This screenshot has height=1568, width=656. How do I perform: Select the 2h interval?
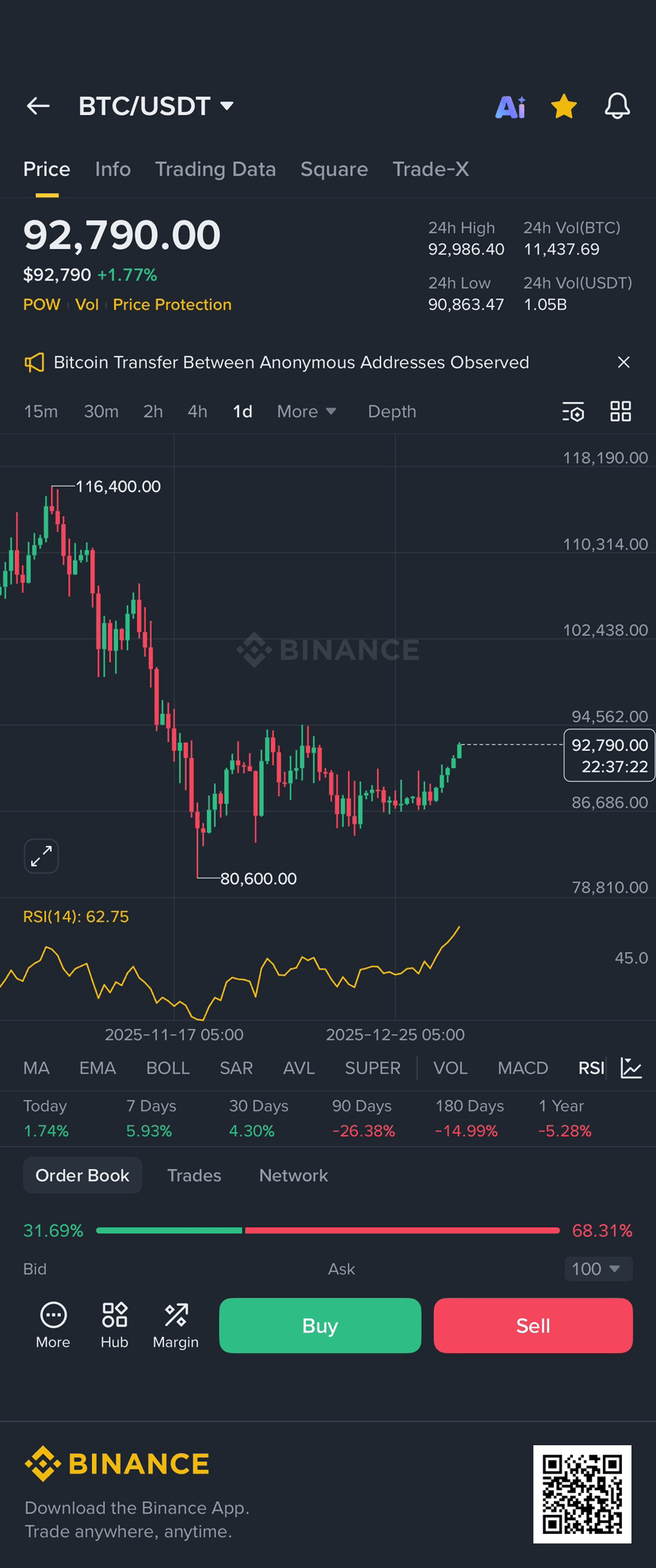pyautogui.click(x=153, y=411)
